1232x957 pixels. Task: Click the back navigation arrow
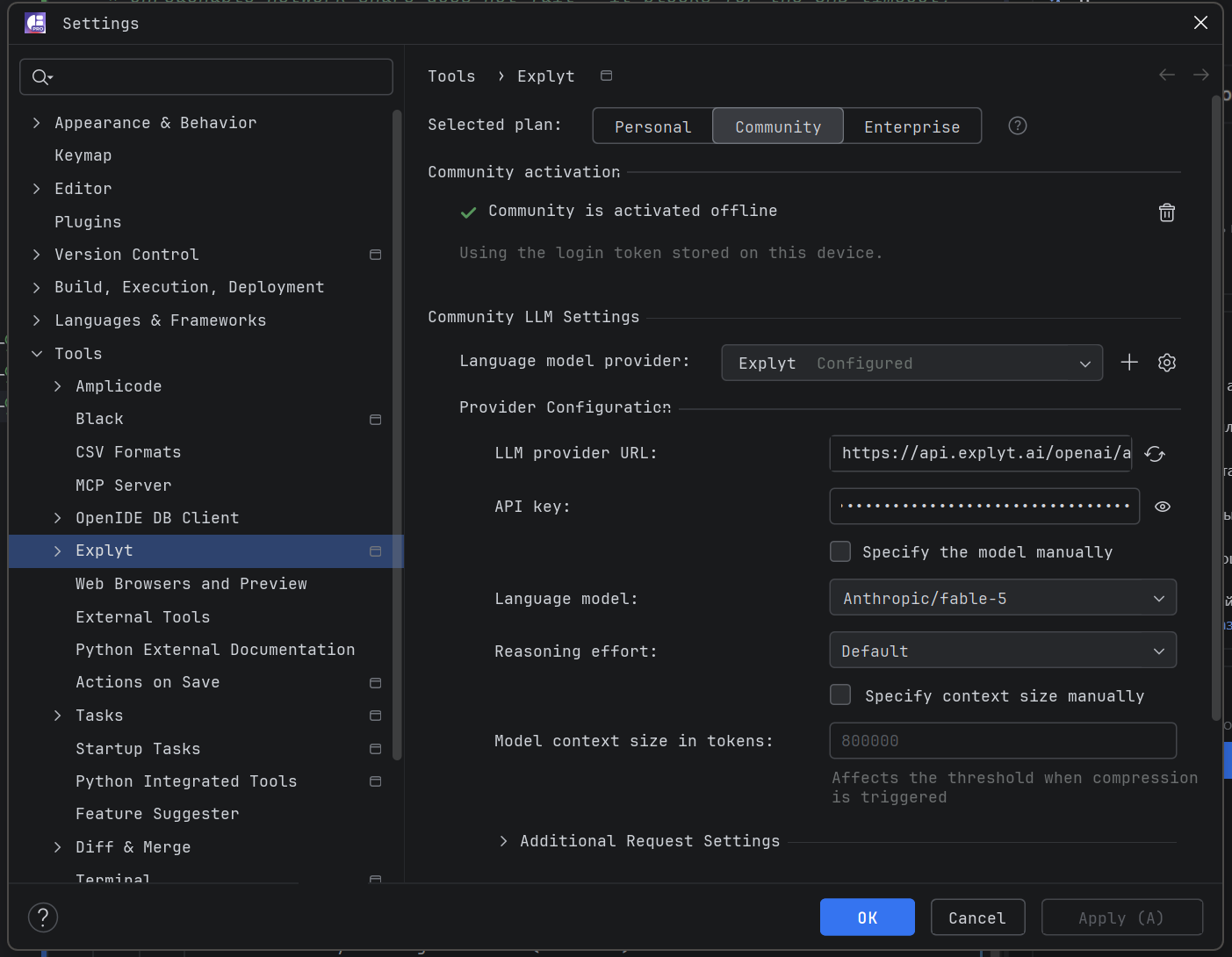pyautogui.click(x=1166, y=75)
